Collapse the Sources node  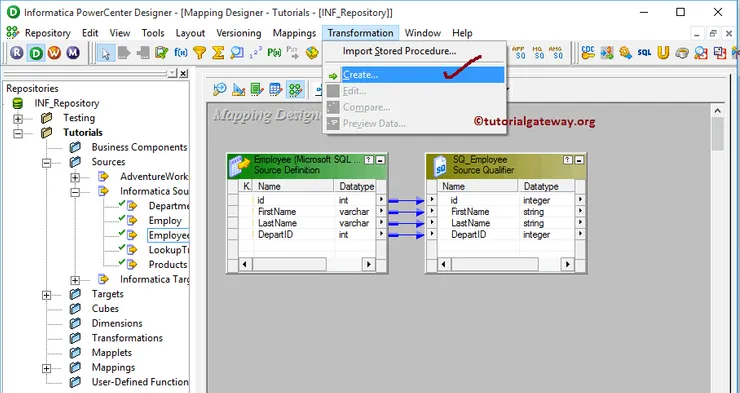pyautogui.click(x=46, y=163)
